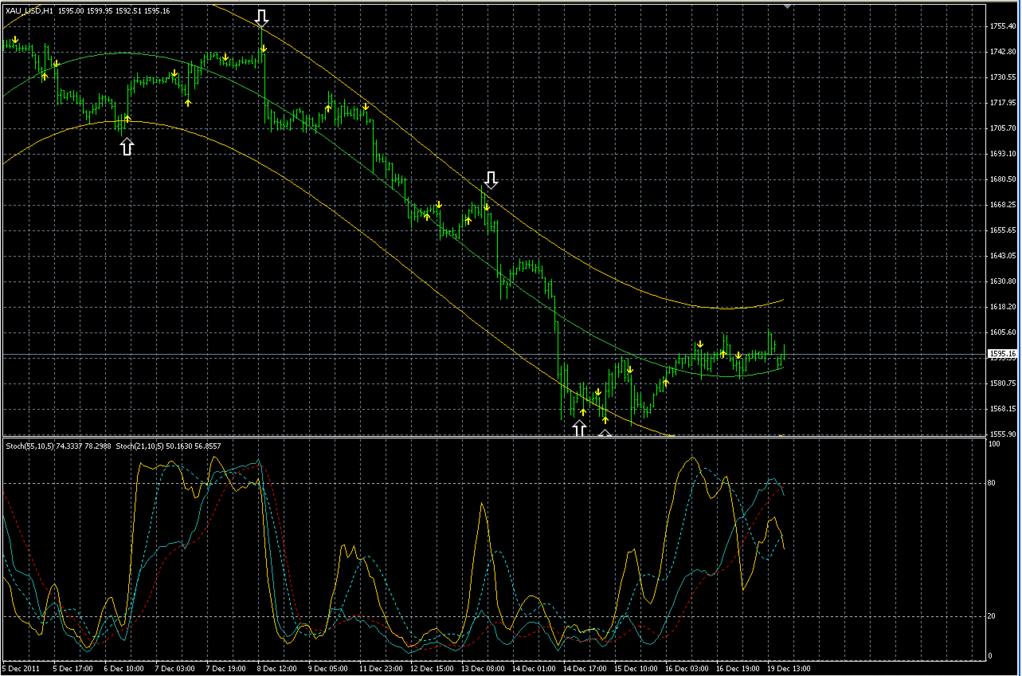Screen dimensions: 1022x676
Task: Click the 9 Dec 05:00 time label
Action: pyautogui.click(x=328, y=669)
